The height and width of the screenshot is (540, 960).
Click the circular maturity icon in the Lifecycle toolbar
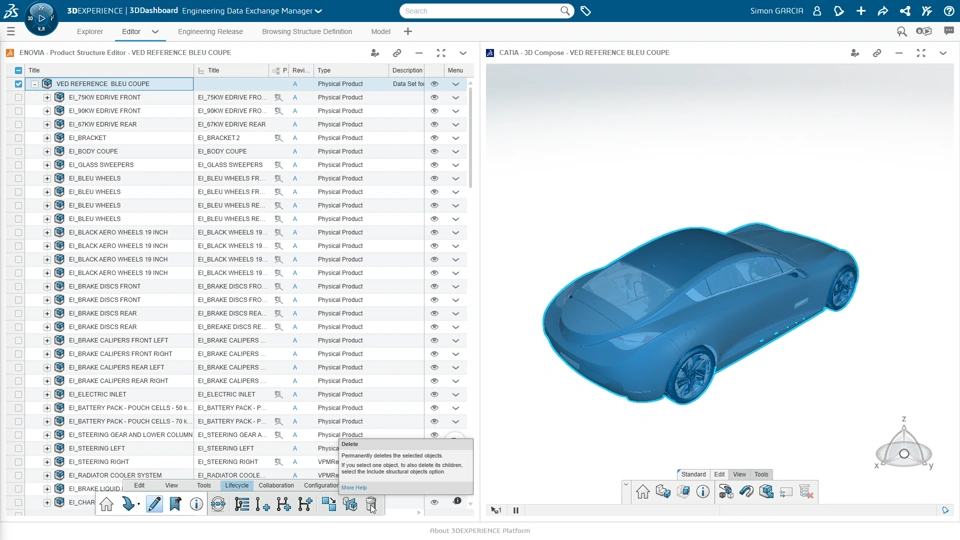(218, 504)
